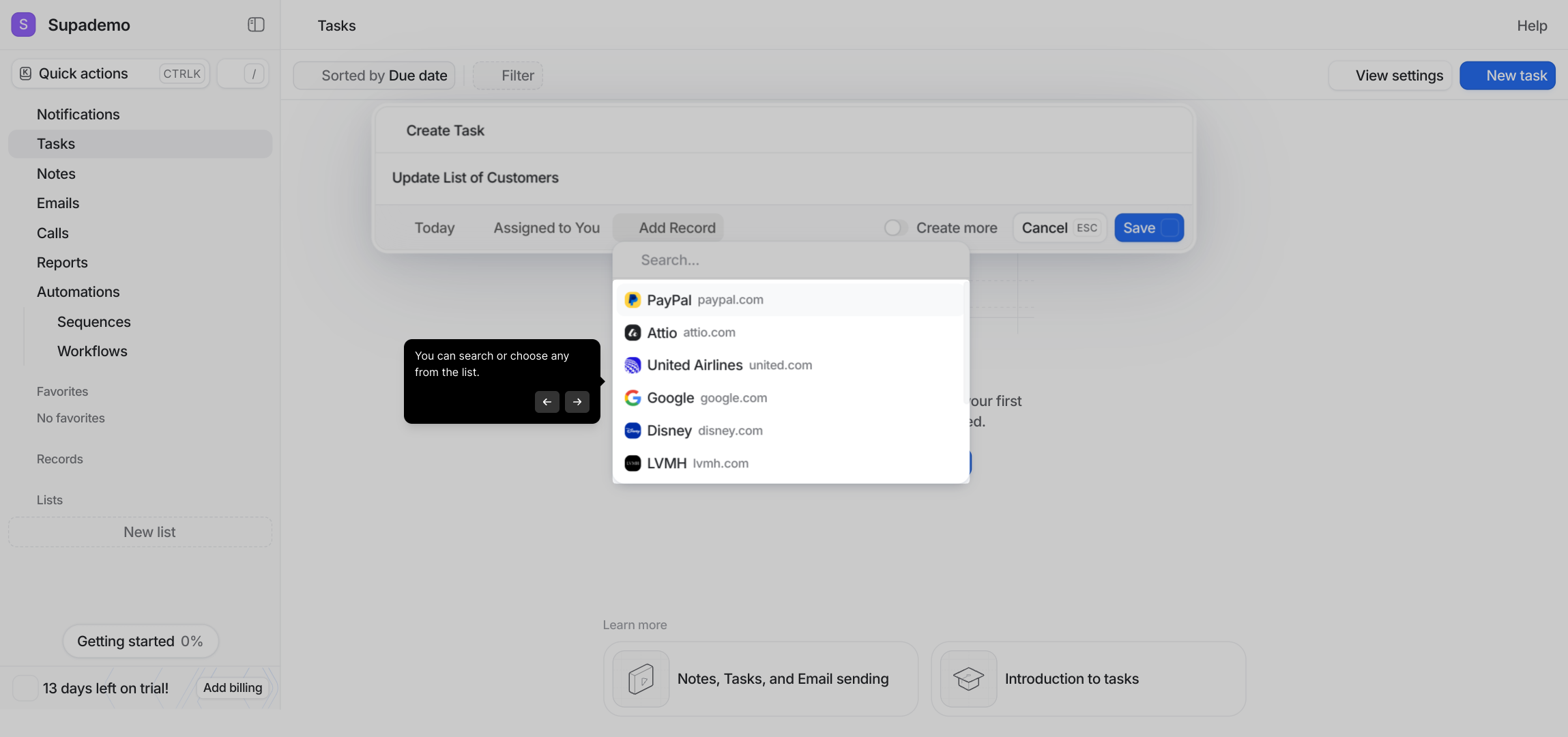Collapse the Records section

click(59, 459)
